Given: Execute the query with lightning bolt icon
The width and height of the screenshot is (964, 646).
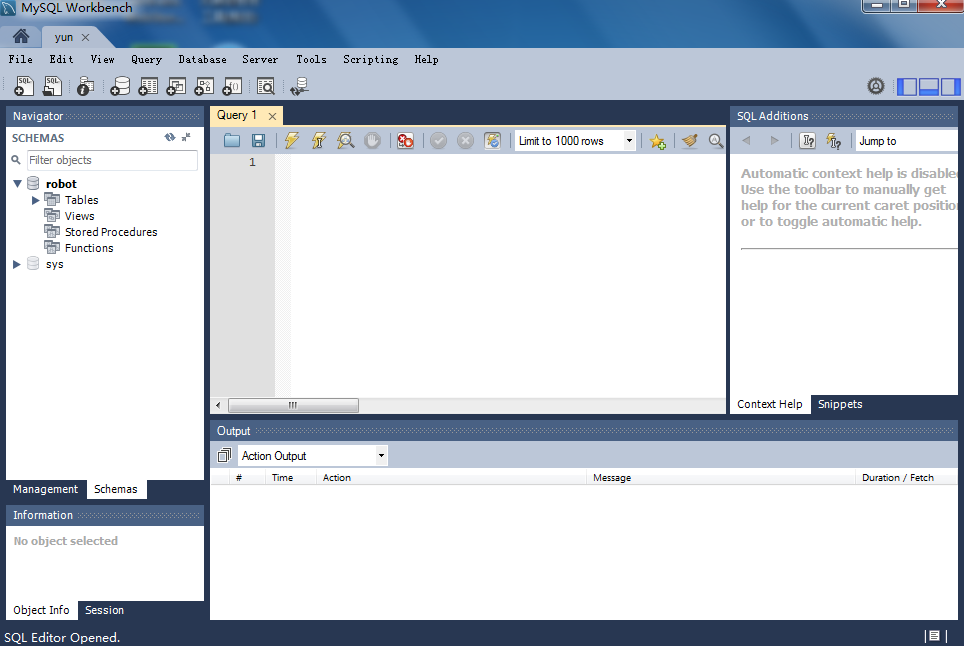Looking at the screenshot, I should point(291,141).
